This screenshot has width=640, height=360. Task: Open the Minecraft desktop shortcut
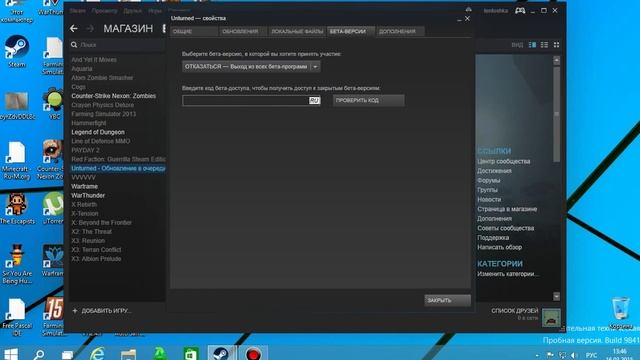pyautogui.click(x=17, y=161)
